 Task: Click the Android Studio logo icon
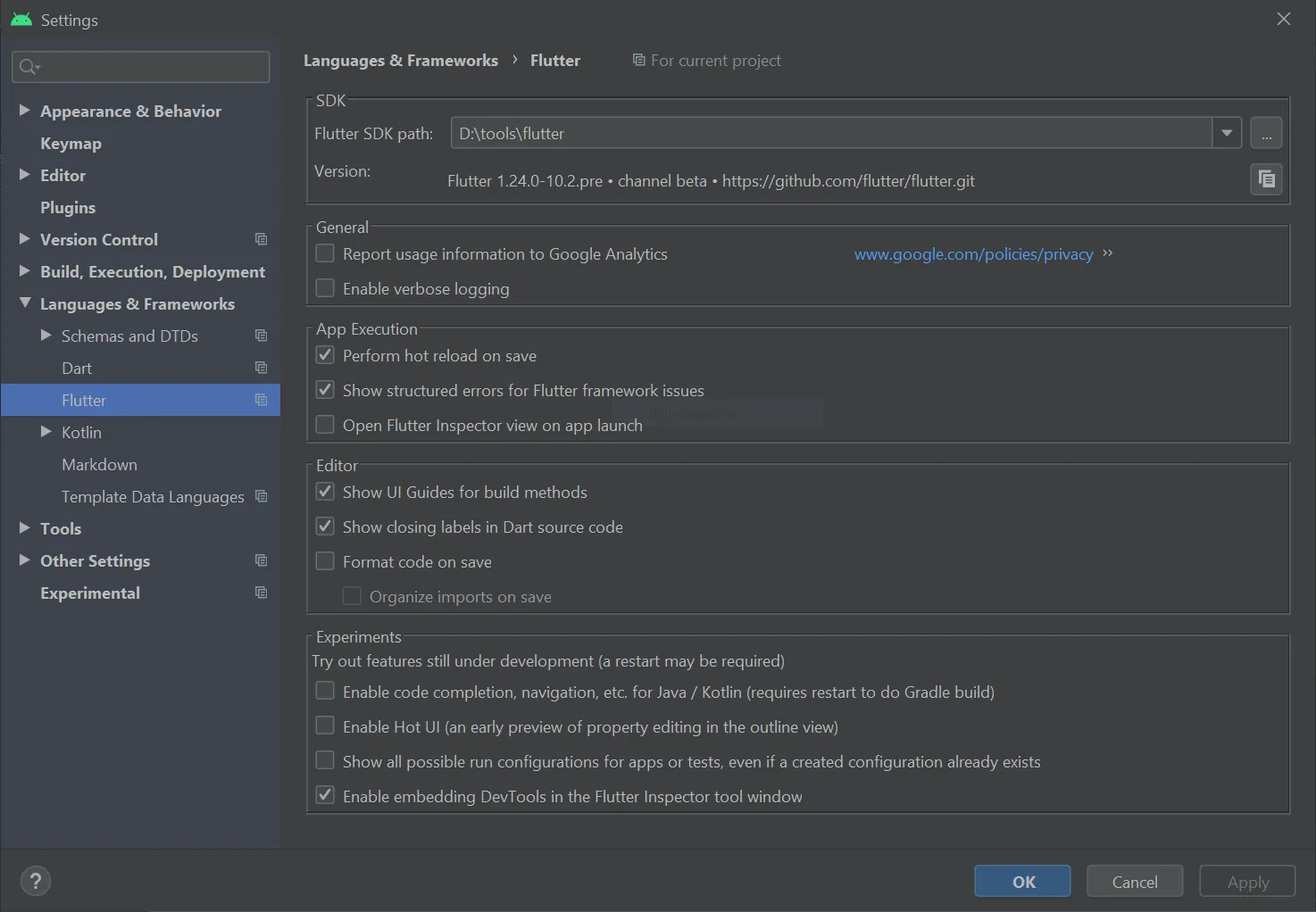[21, 20]
